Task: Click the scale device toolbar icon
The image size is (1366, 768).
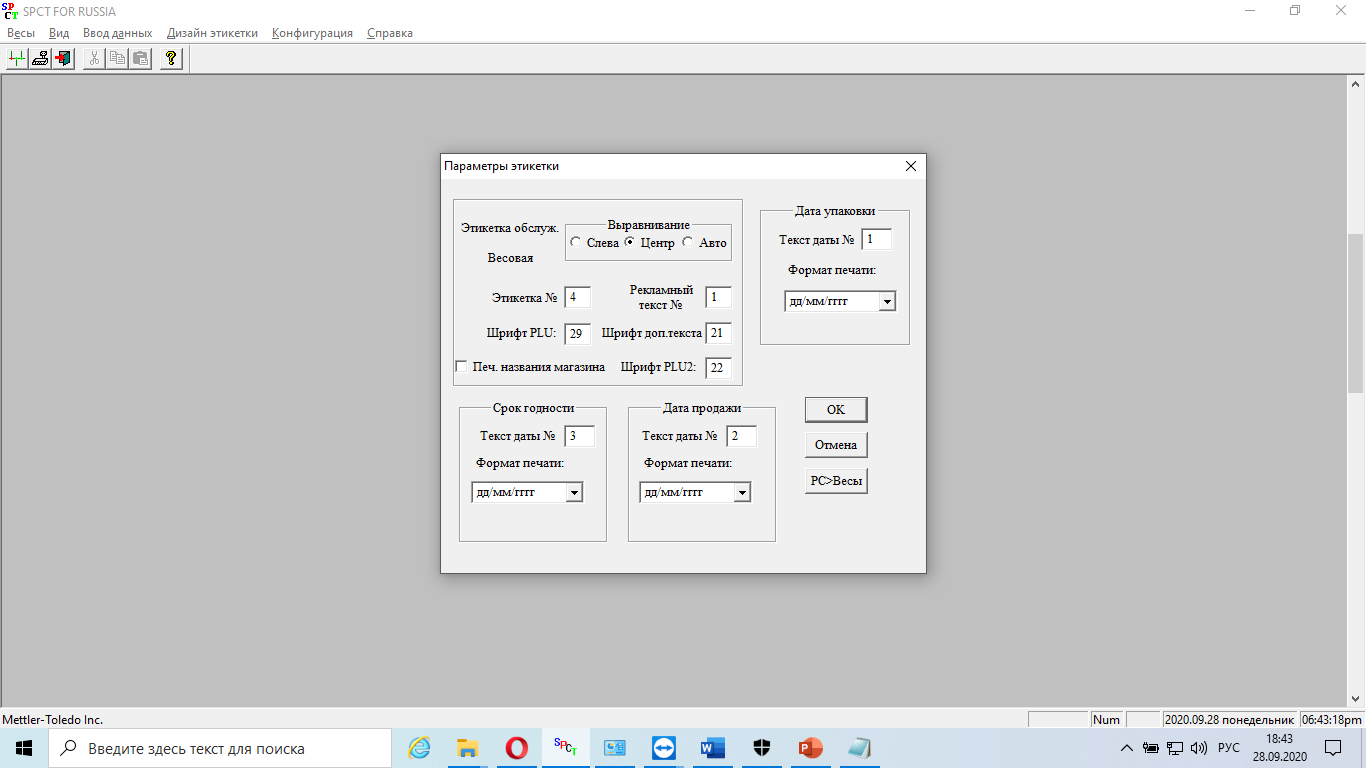Action: (x=40, y=59)
